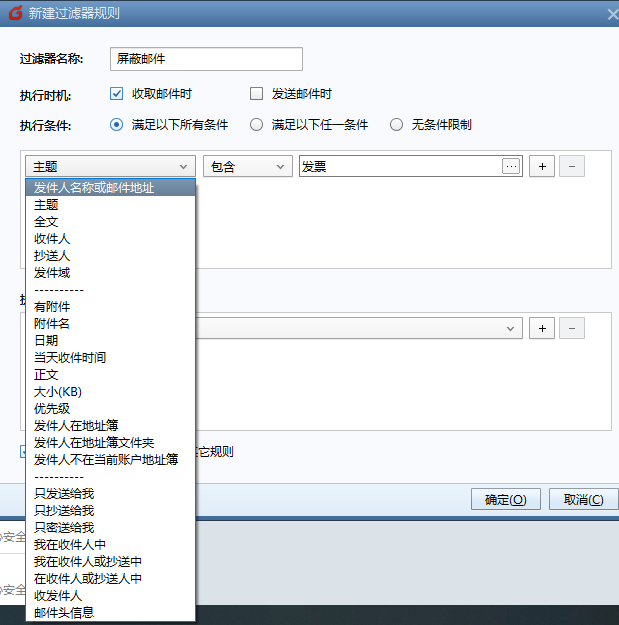Viewport: 619px width, 625px height.
Task: Pick 大小(KB) from the dropdown list
Action: point(58,391)
